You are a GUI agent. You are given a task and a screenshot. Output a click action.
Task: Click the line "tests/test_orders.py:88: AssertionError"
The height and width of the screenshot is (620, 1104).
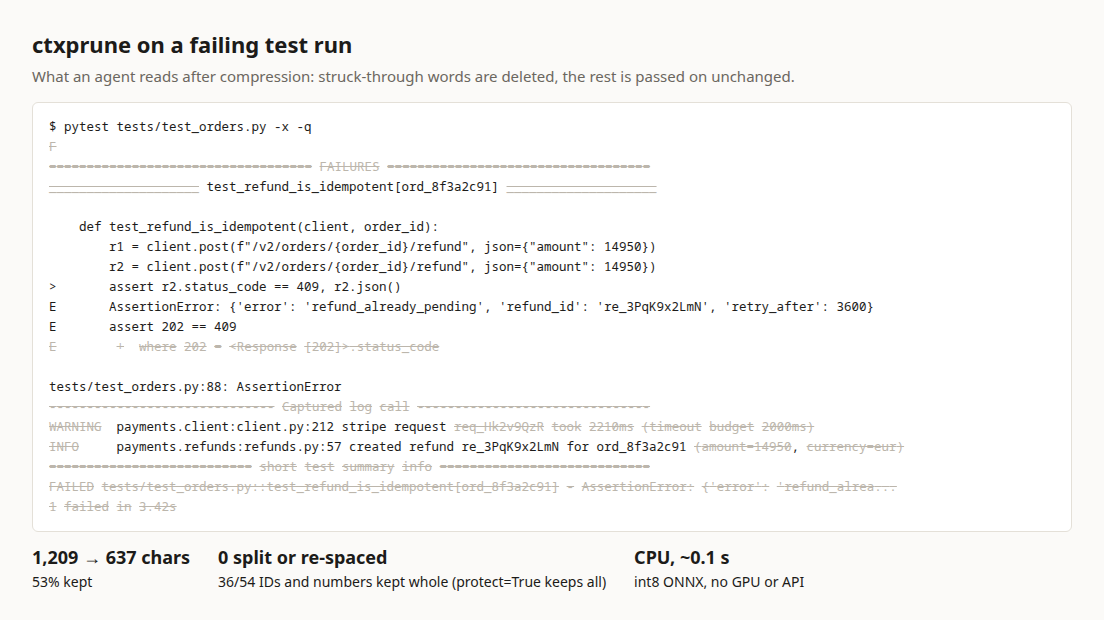click(x=195, y=387)
